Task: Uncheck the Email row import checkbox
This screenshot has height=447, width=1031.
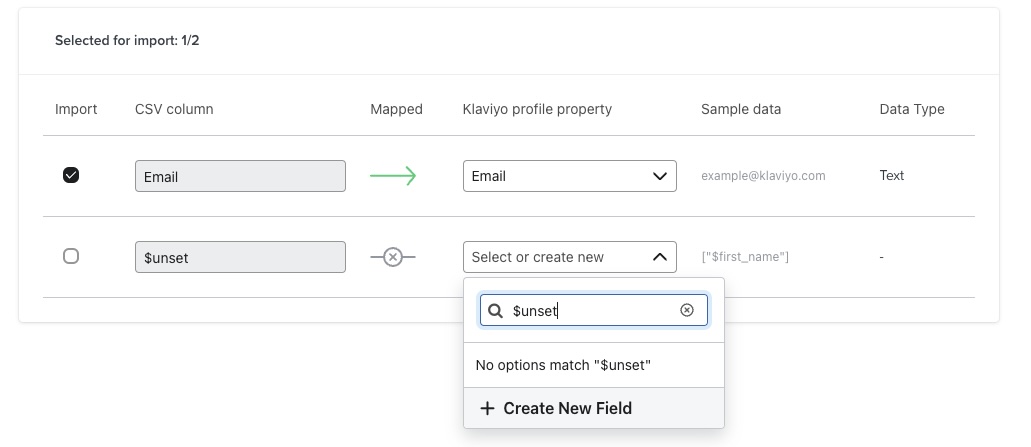Action: pyautogui.click(x=71, y=175)
